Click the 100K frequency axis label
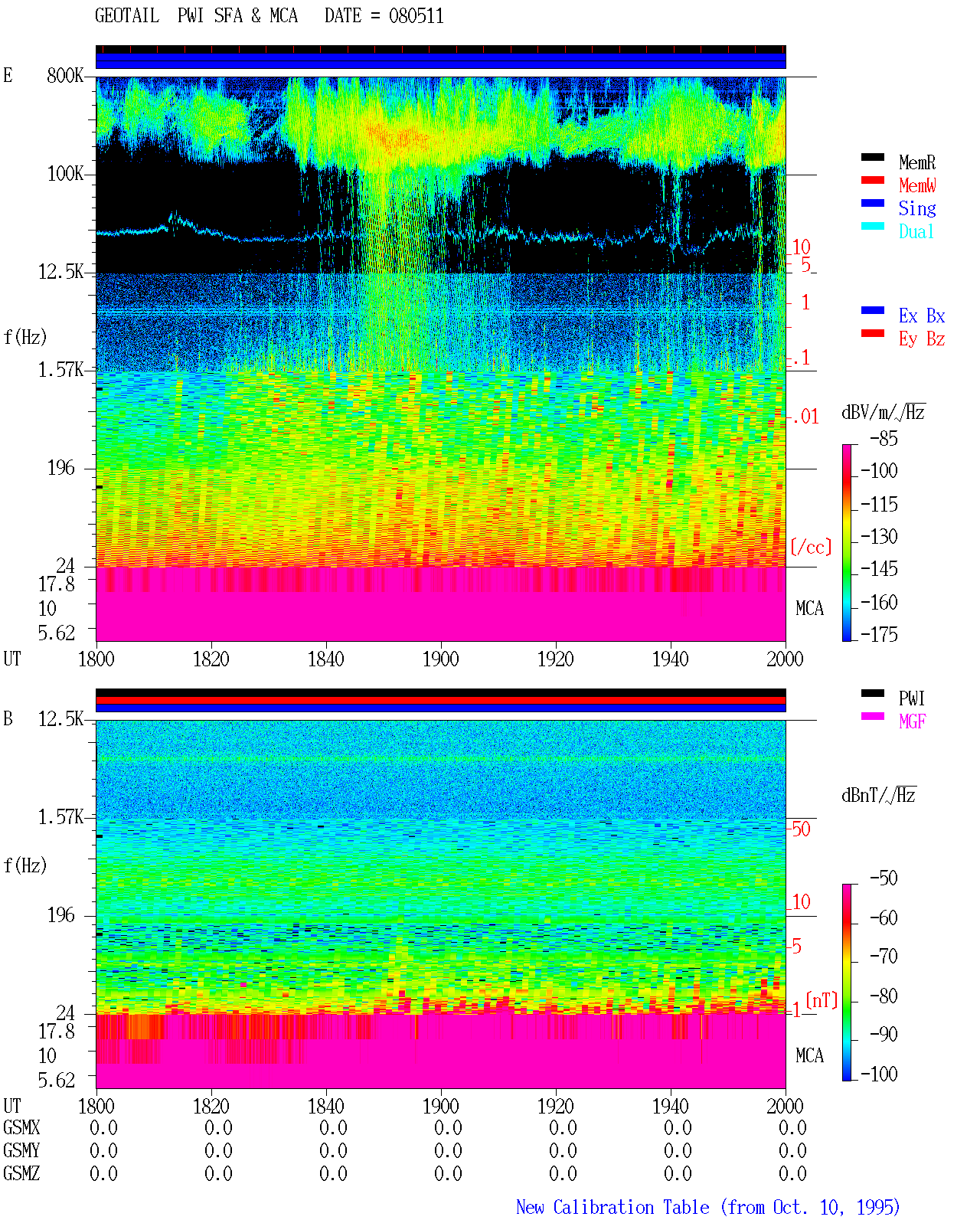980x1220 pixels. (65, 174)
